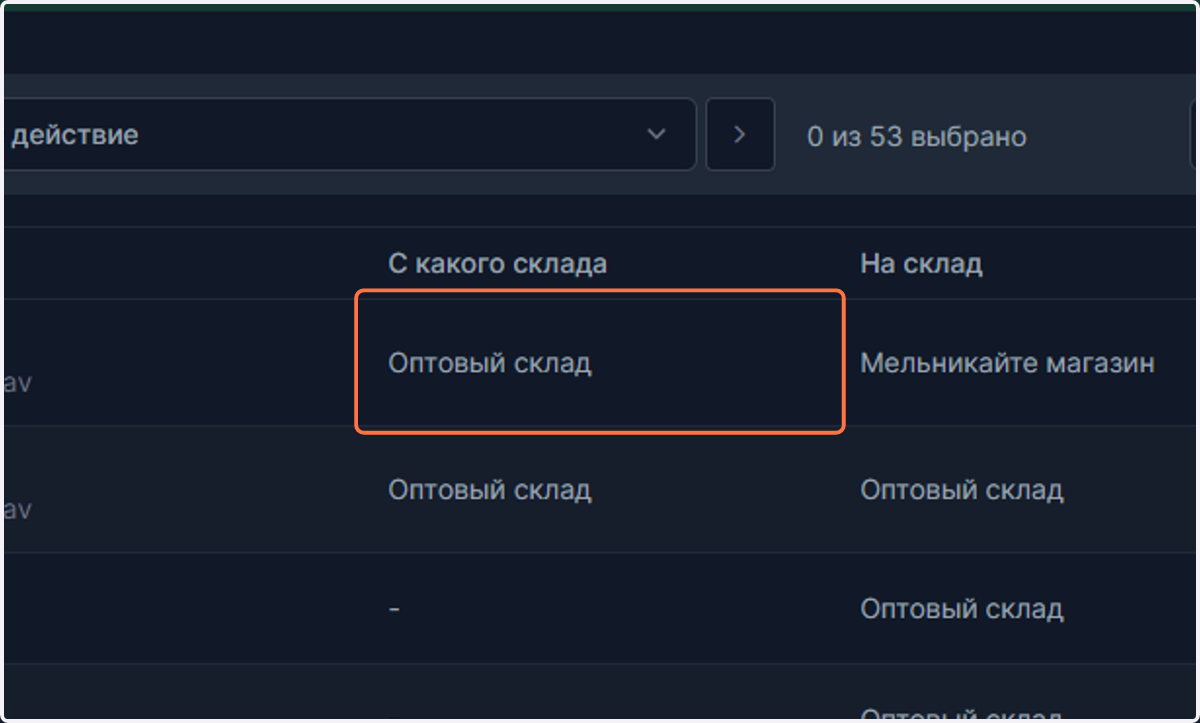
Task: Open 'Мельникайте магазин' destination cell
Action: 1007,363
